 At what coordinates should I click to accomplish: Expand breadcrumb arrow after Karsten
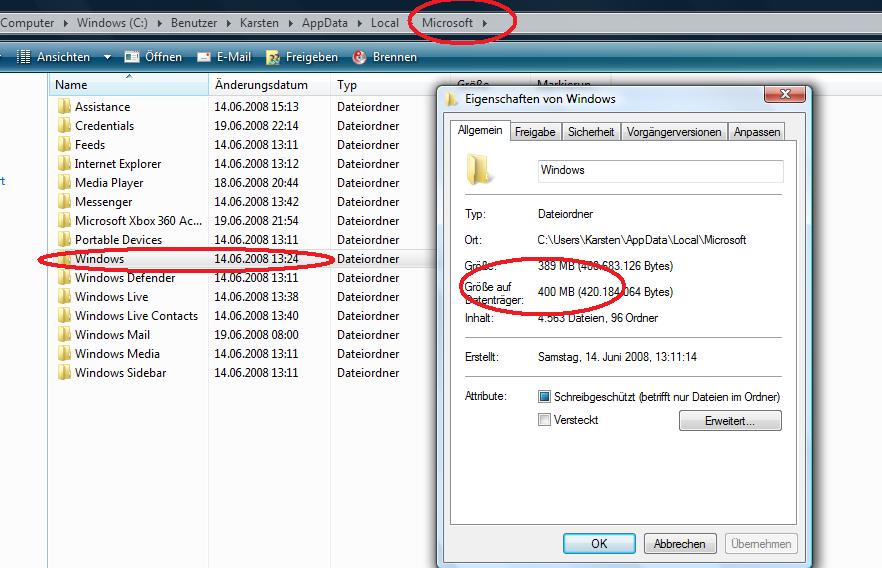tap(291, 23)
